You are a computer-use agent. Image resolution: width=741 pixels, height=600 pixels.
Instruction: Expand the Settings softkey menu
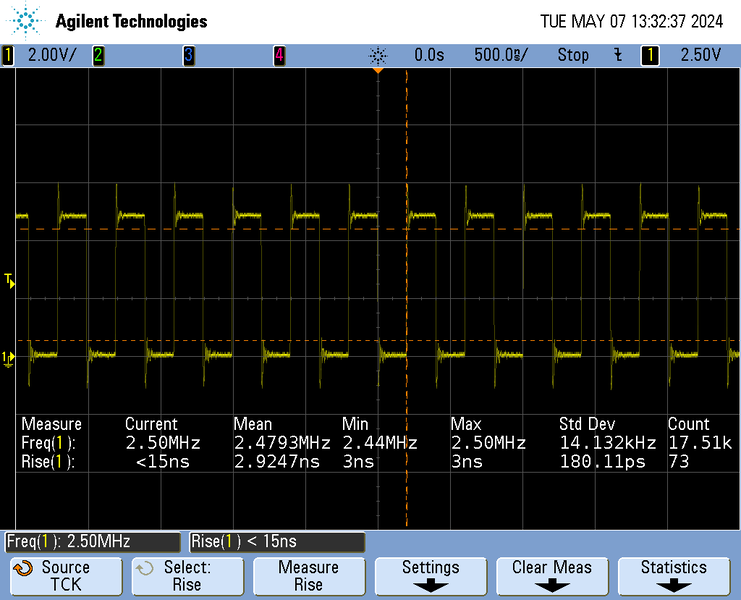pyautogui.click(x=431, y=576)
